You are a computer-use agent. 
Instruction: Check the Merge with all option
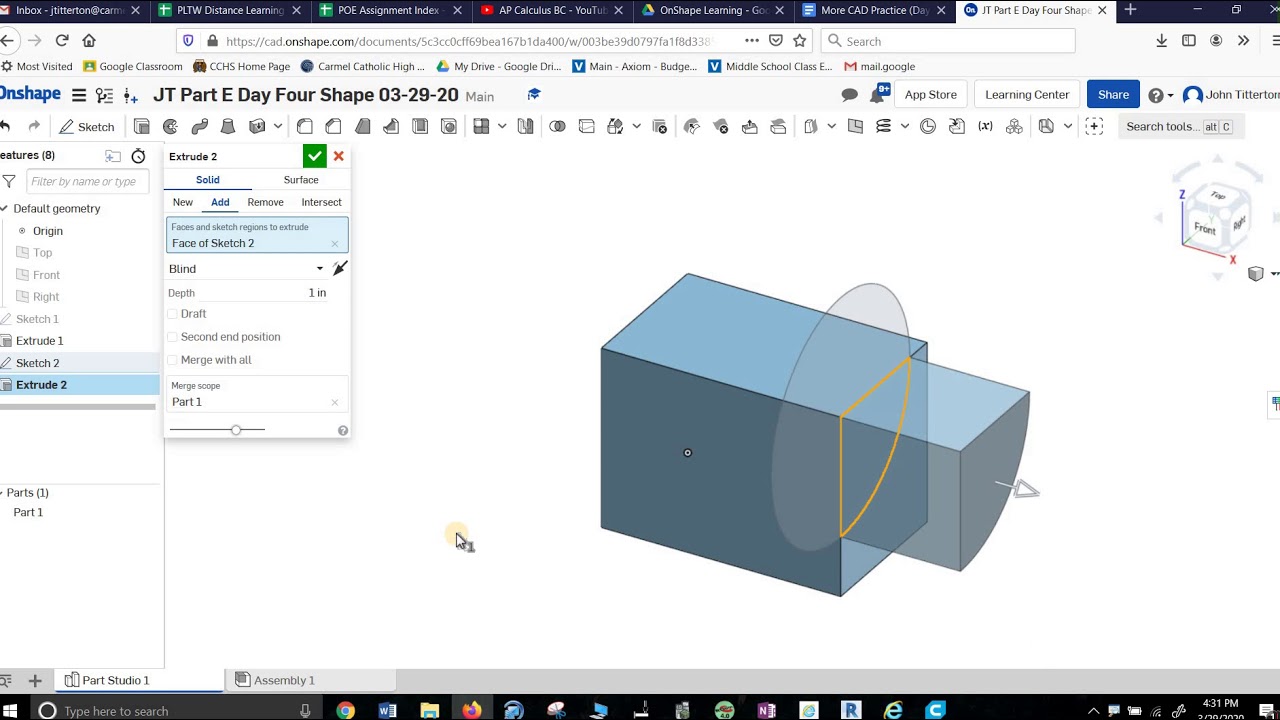point(173,360)
